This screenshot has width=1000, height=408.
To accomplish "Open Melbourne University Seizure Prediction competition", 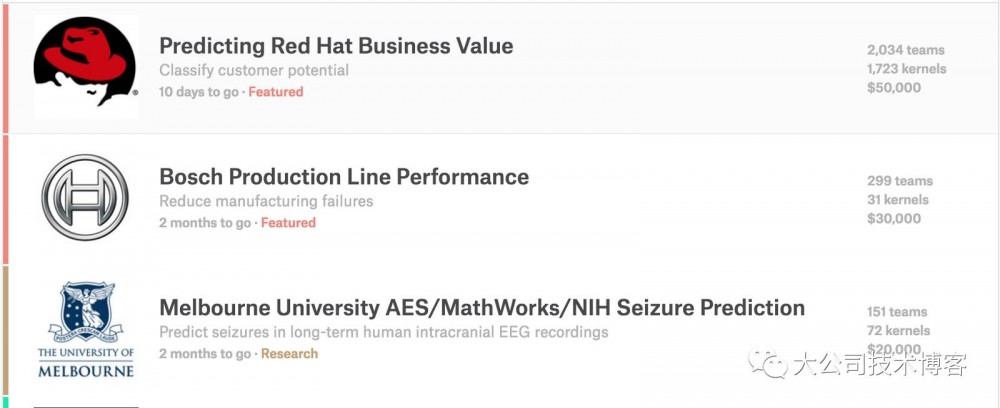I will [482, 307].
